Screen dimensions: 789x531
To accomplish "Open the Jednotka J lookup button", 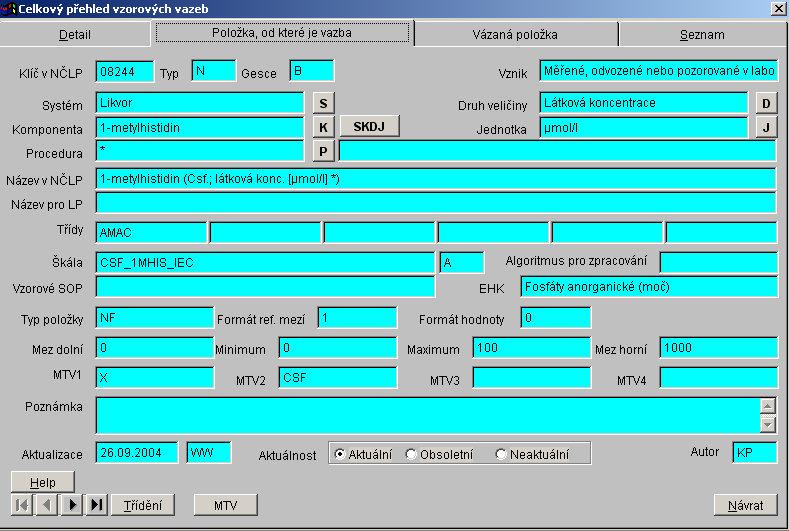I will coord(765,127).
